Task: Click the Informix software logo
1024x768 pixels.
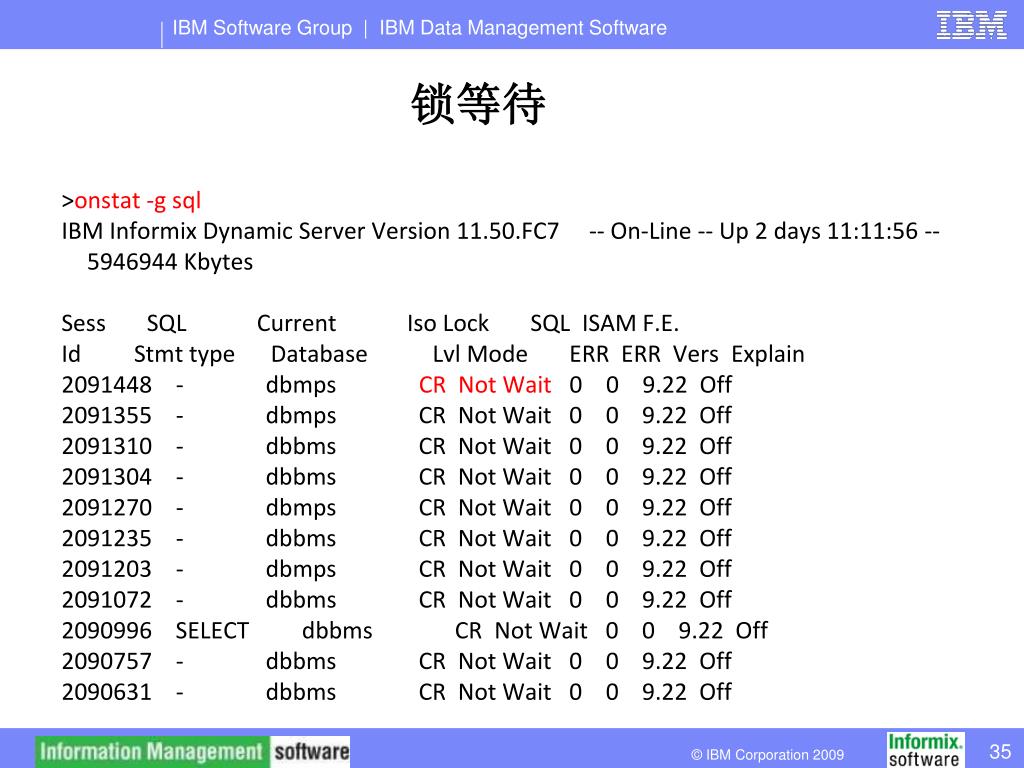Action: [924, 750]
